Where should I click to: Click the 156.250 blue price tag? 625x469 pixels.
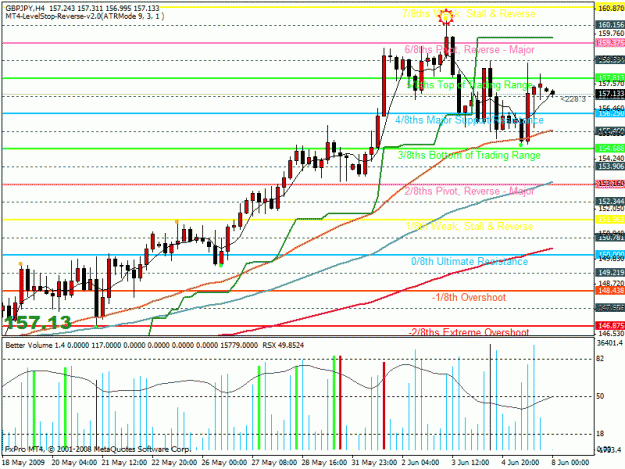(x=610, y=114)
